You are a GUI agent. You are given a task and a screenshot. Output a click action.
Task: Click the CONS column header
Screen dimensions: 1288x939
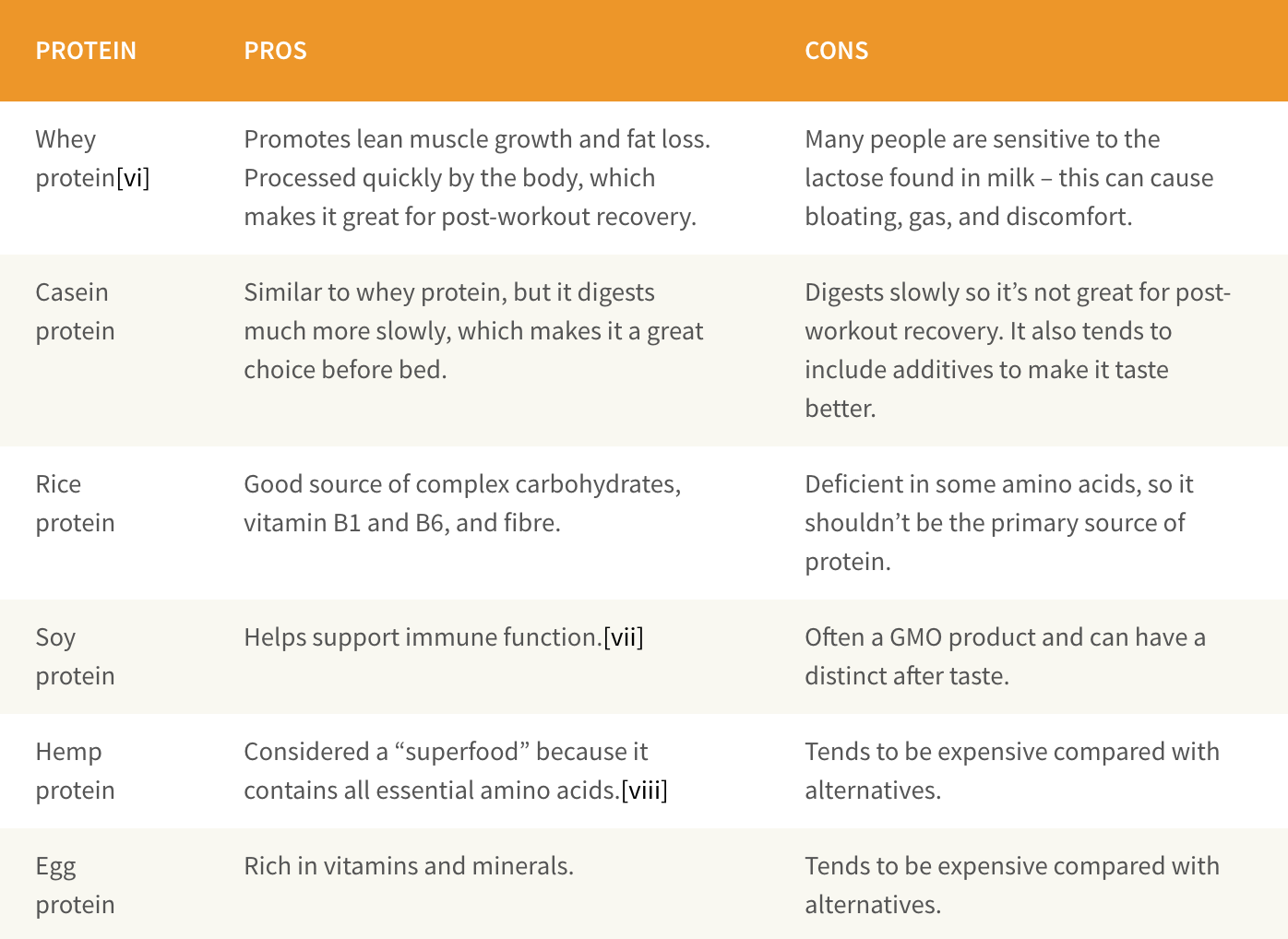[x=837, y=51]
